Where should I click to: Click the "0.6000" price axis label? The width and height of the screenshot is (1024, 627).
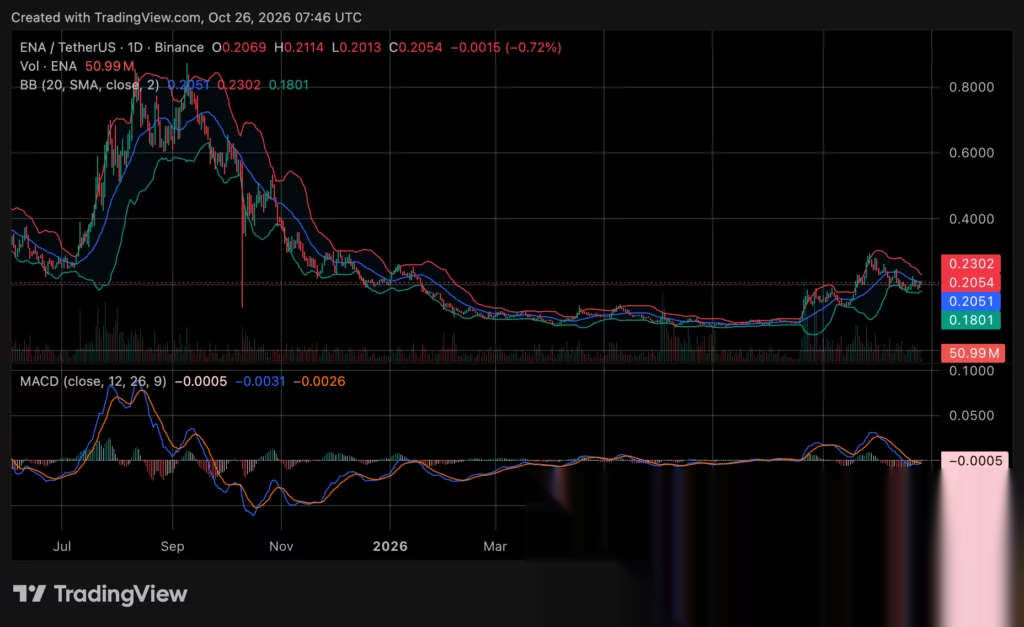pos(972,153)
